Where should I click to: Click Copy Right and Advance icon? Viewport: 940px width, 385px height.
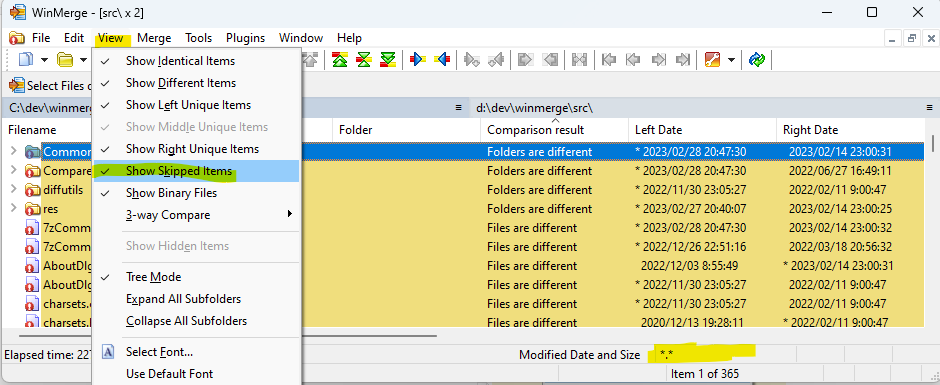coord(472,59)
